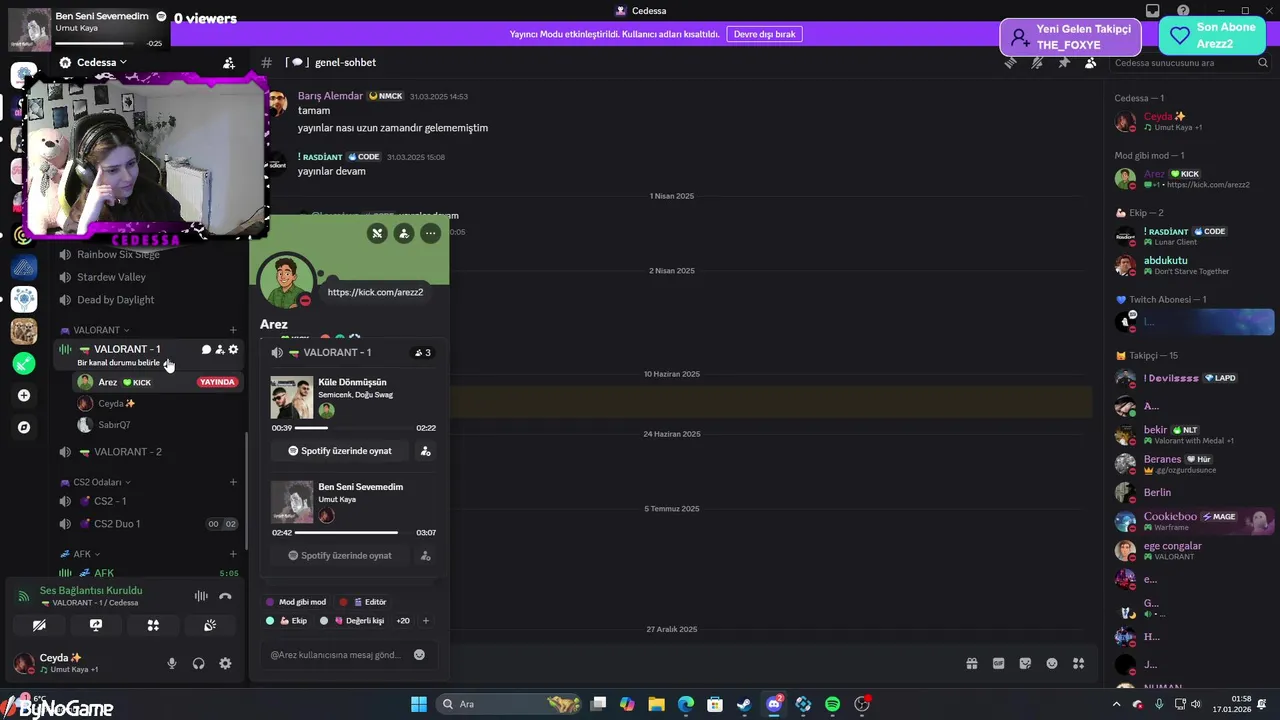Click Mod gibi mod role tag
Image resolution: width=1280 pixels, height=720 pixels.
[x=296, y=602]
